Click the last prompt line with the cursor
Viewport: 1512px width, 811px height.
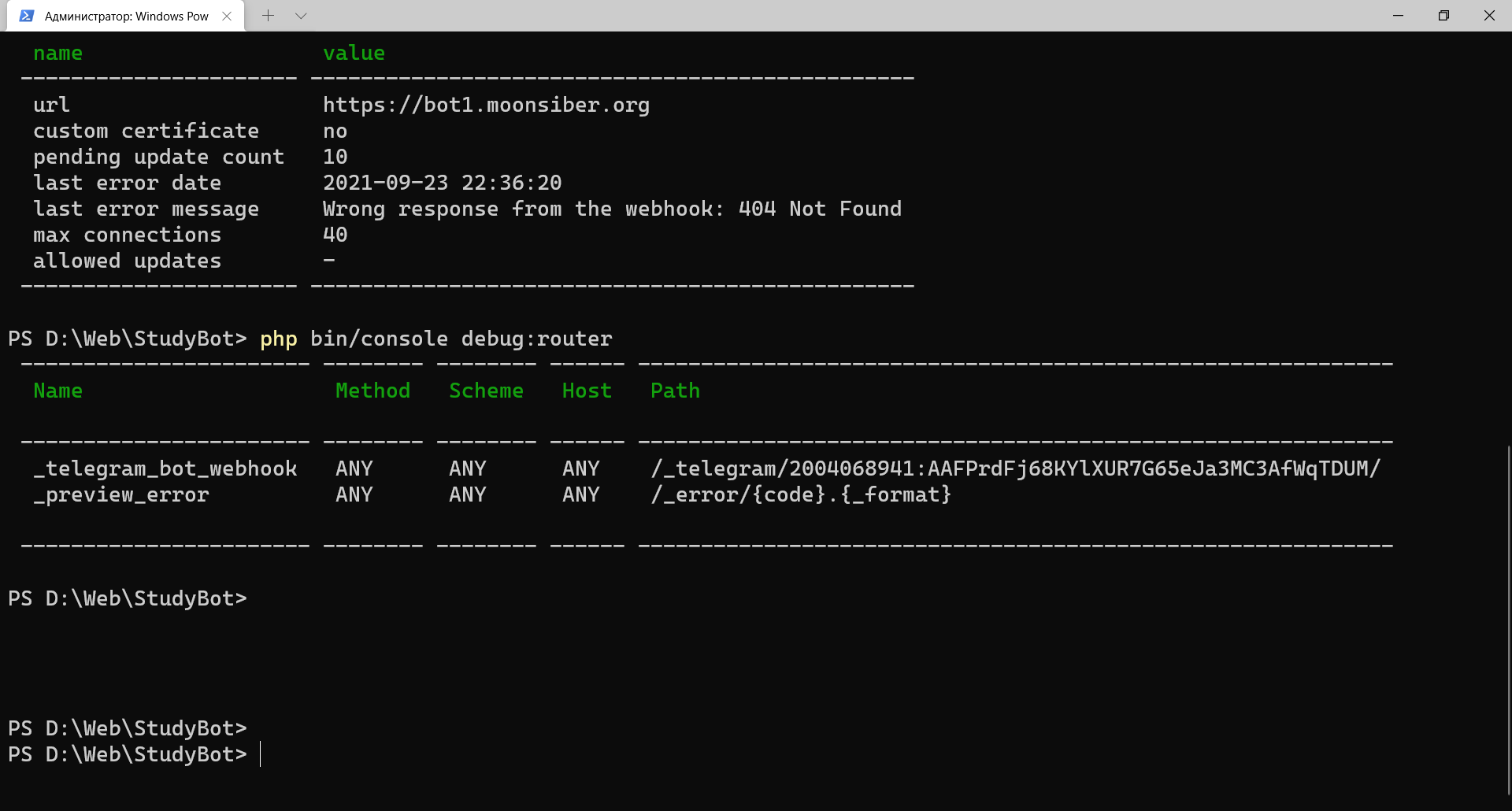[134, 754]
